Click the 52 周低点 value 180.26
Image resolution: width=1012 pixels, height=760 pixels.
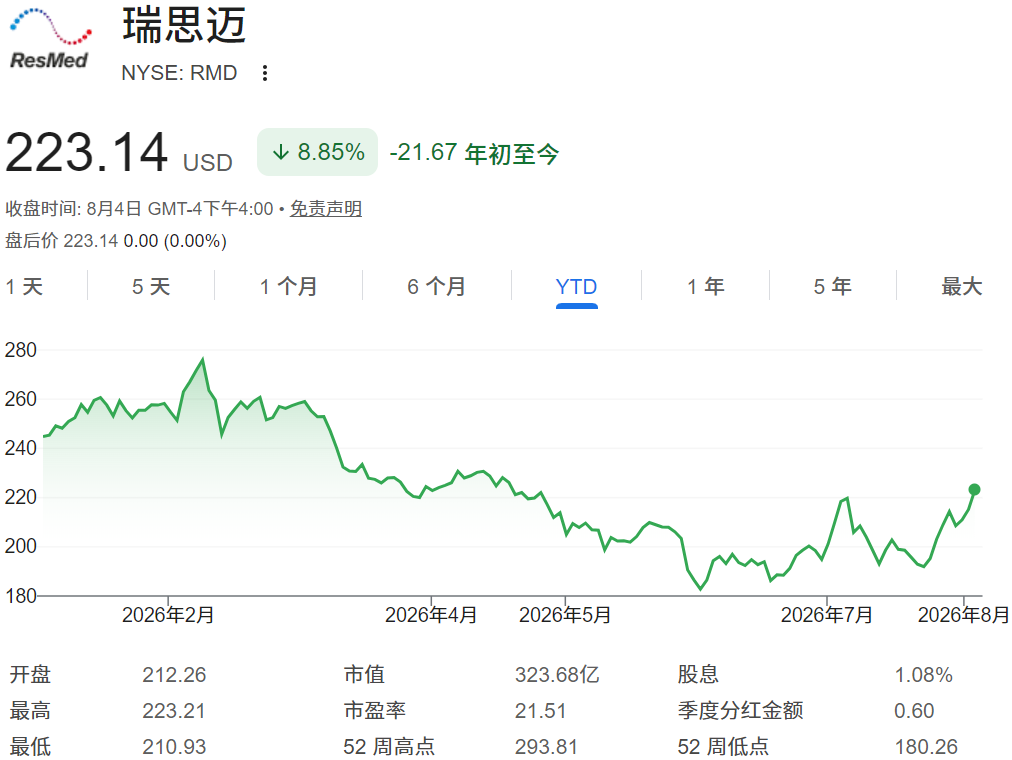click(x=926, y=747)
